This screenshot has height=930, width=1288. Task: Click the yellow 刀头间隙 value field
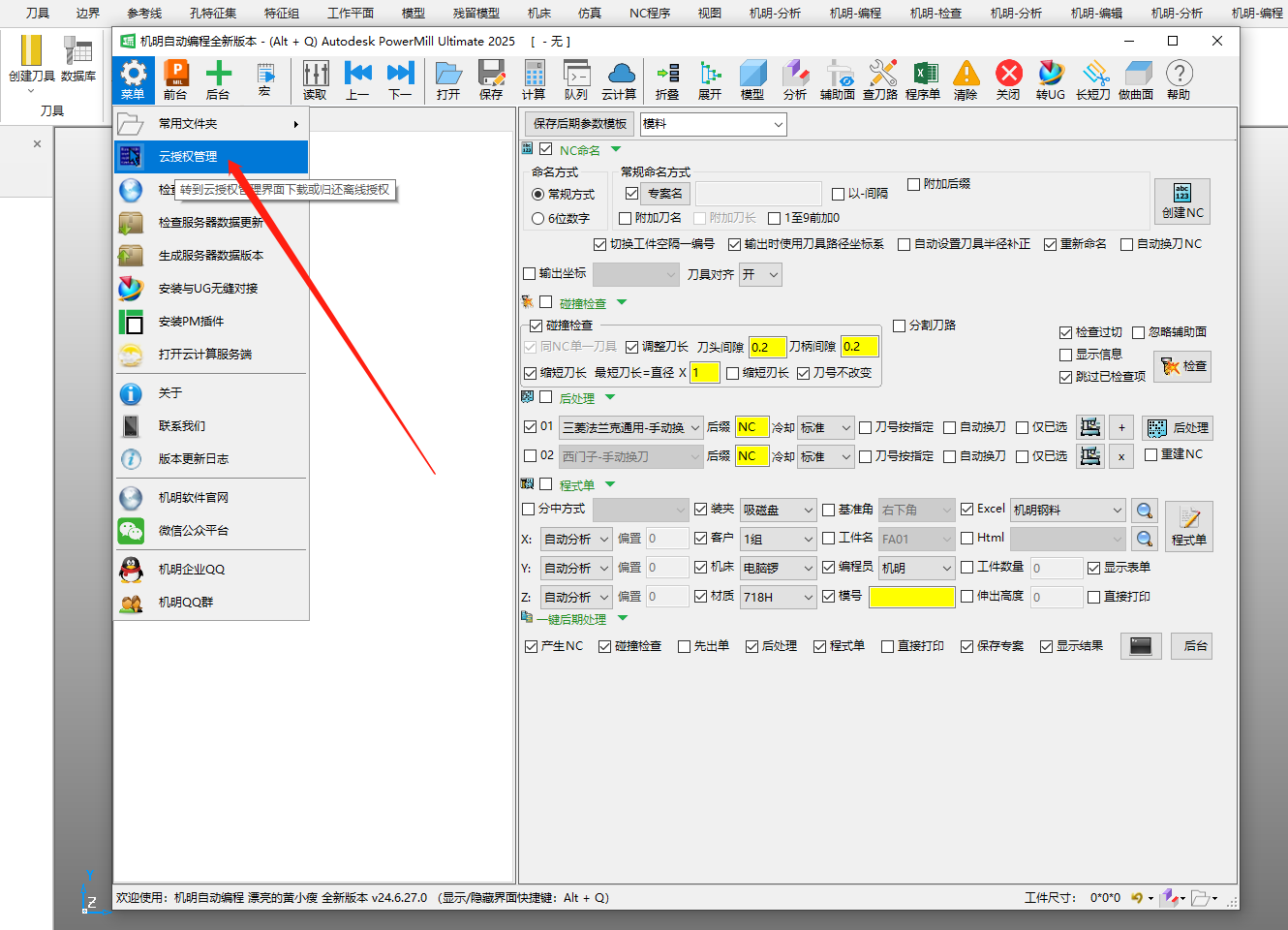(768, 347)
